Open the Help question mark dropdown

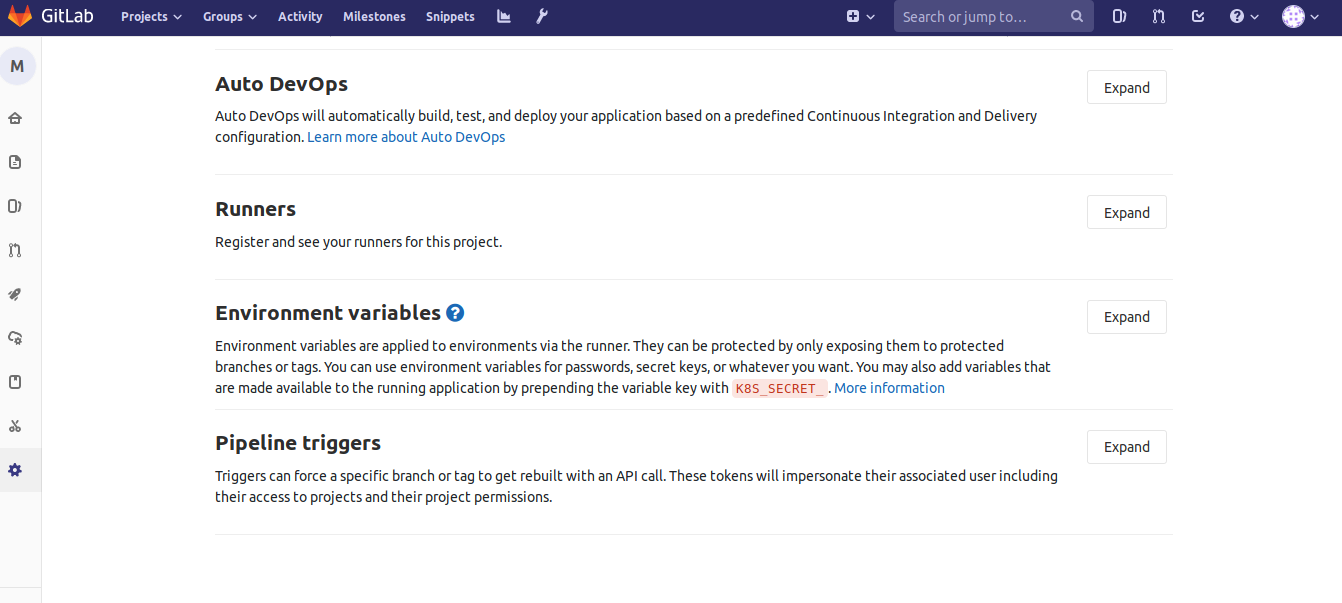(x=1244, y=16)
